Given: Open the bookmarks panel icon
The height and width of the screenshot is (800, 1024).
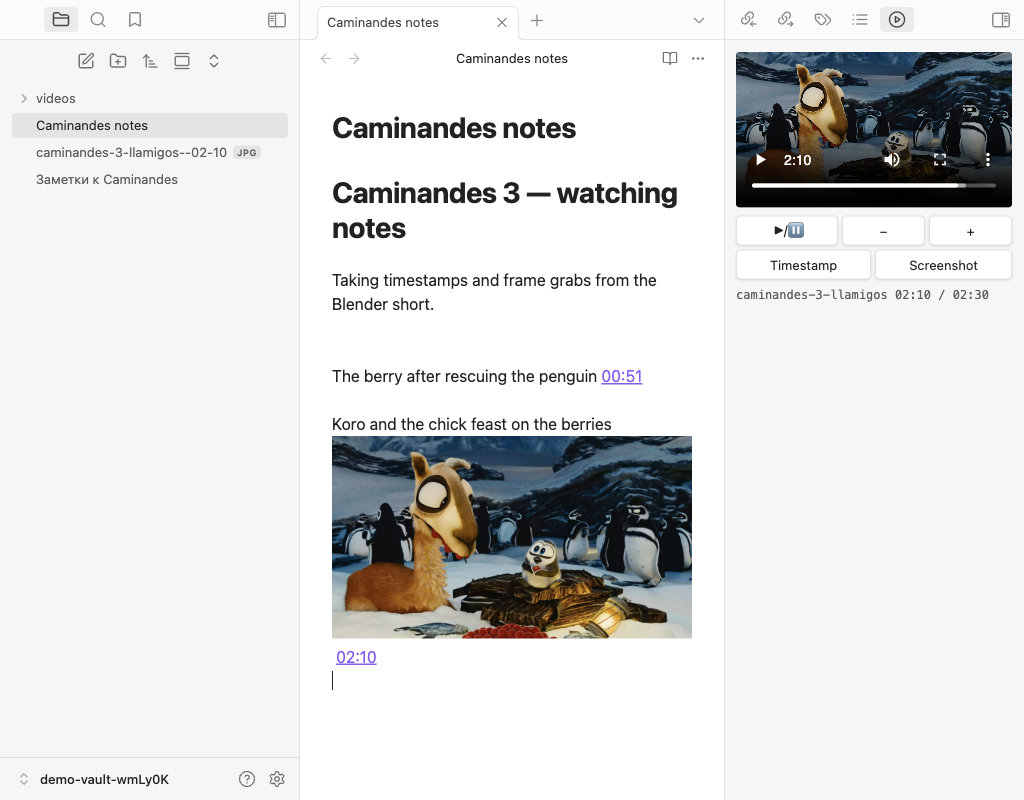Looking at the screenshot, I should pyautogui.click(x=135, y=20).
